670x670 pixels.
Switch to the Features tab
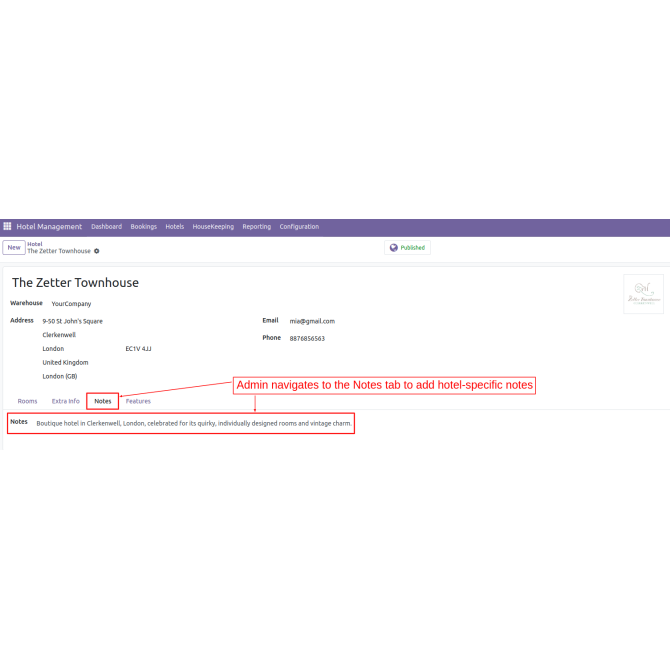138,401
